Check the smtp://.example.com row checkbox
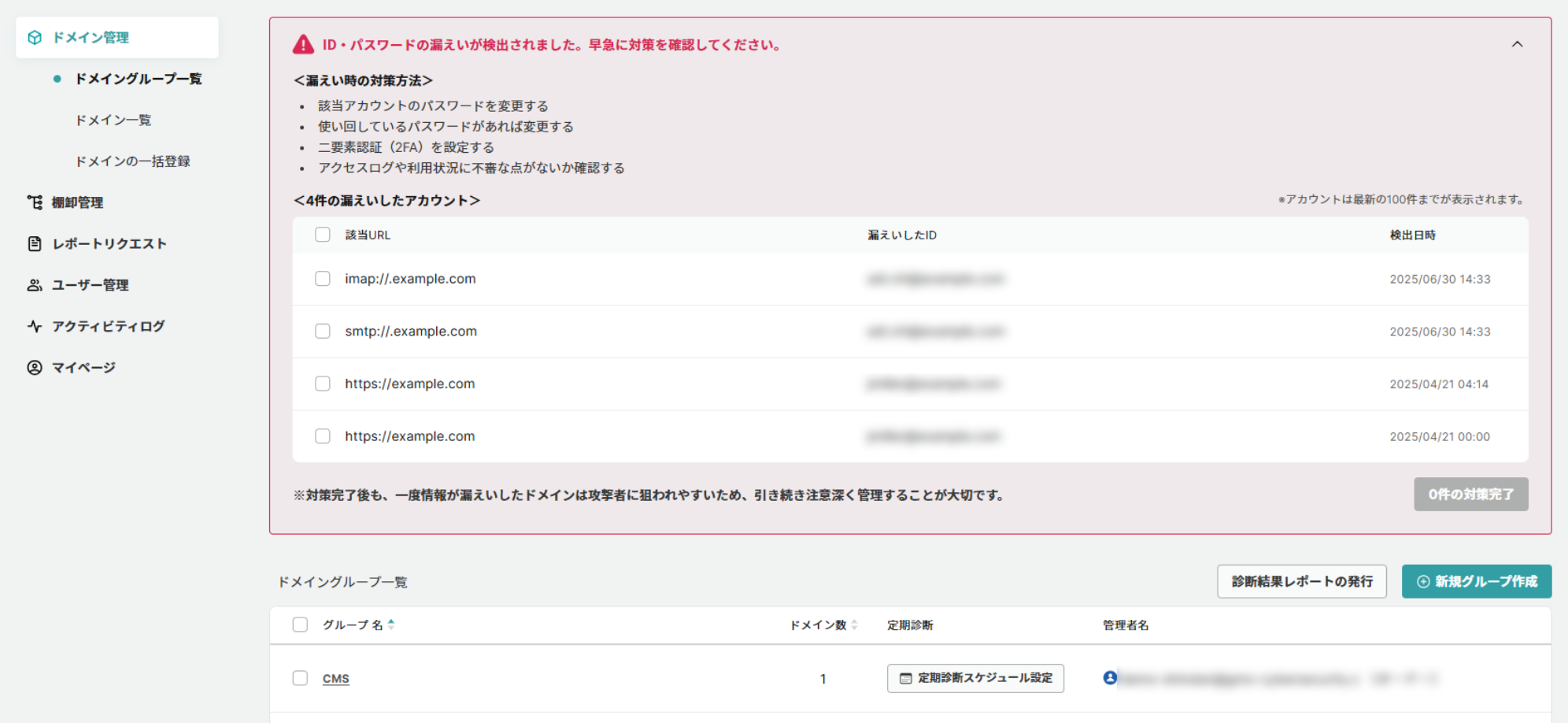 point(323,332)
